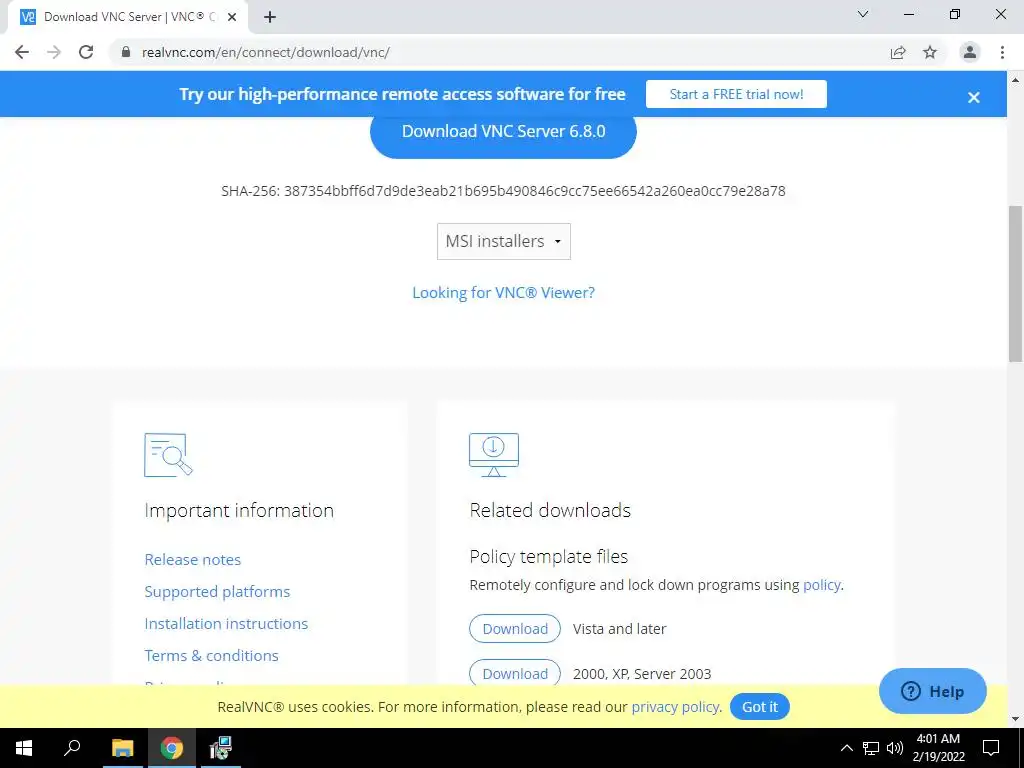This screenshot has width=1024, height=768.
Task: Open the volume control tray icon
Action: click(x=895, y=748)
